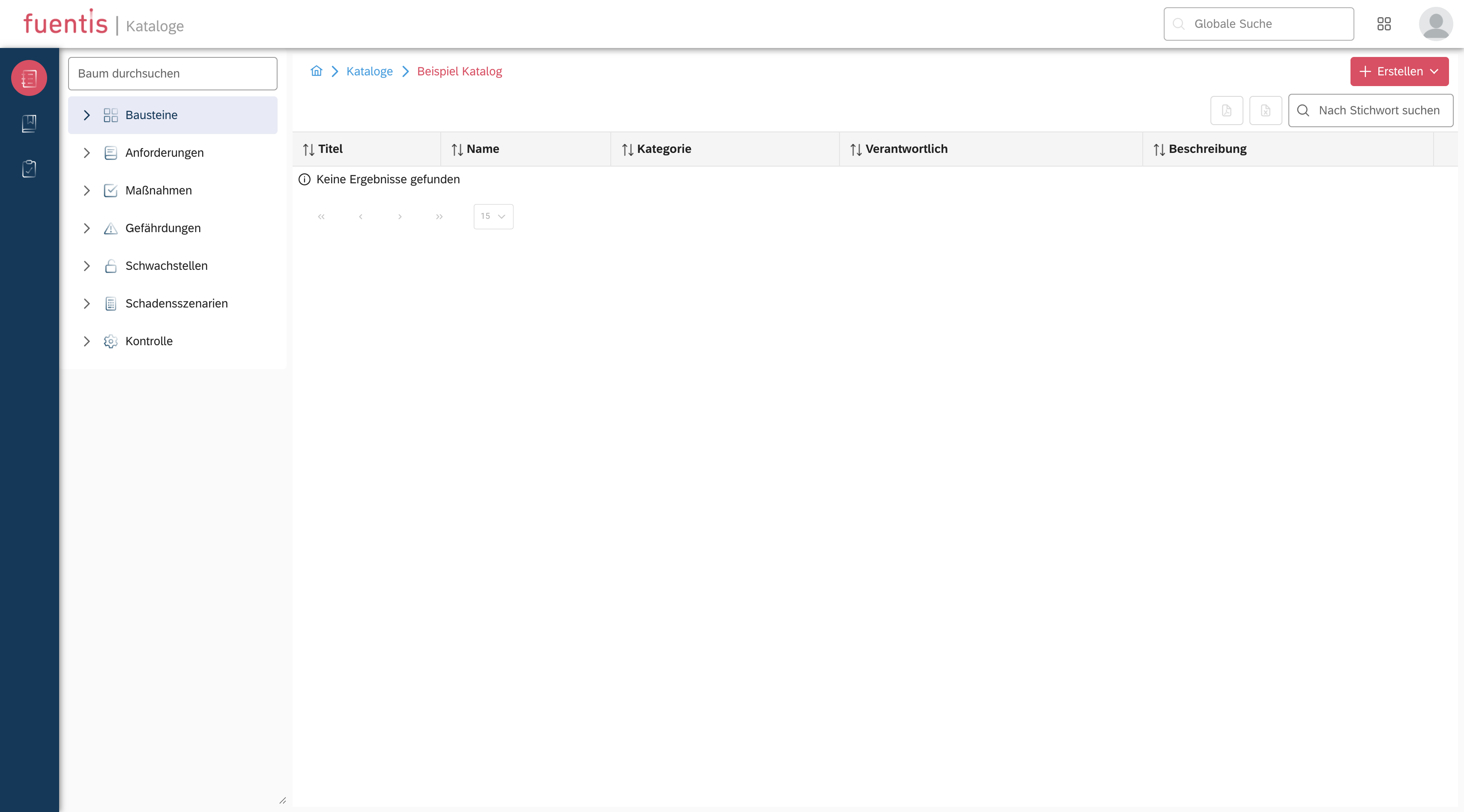Open the bookmark book sidebar icon
Screen dimensions: 1464x812
[29, 123]
